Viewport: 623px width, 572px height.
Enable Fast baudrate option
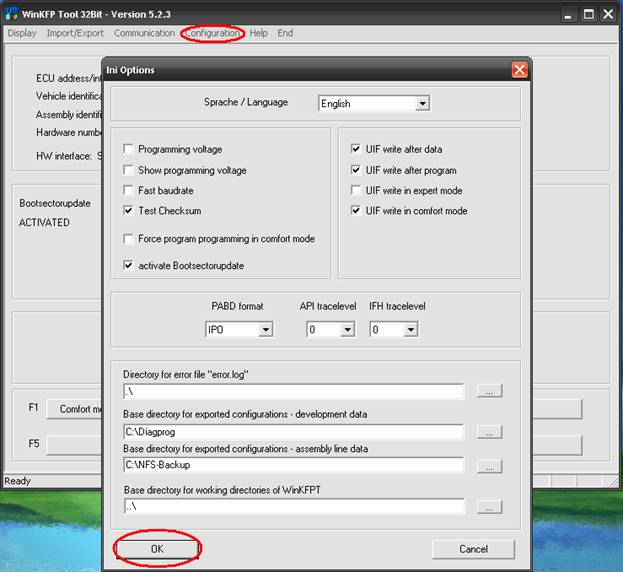point(128,190)
